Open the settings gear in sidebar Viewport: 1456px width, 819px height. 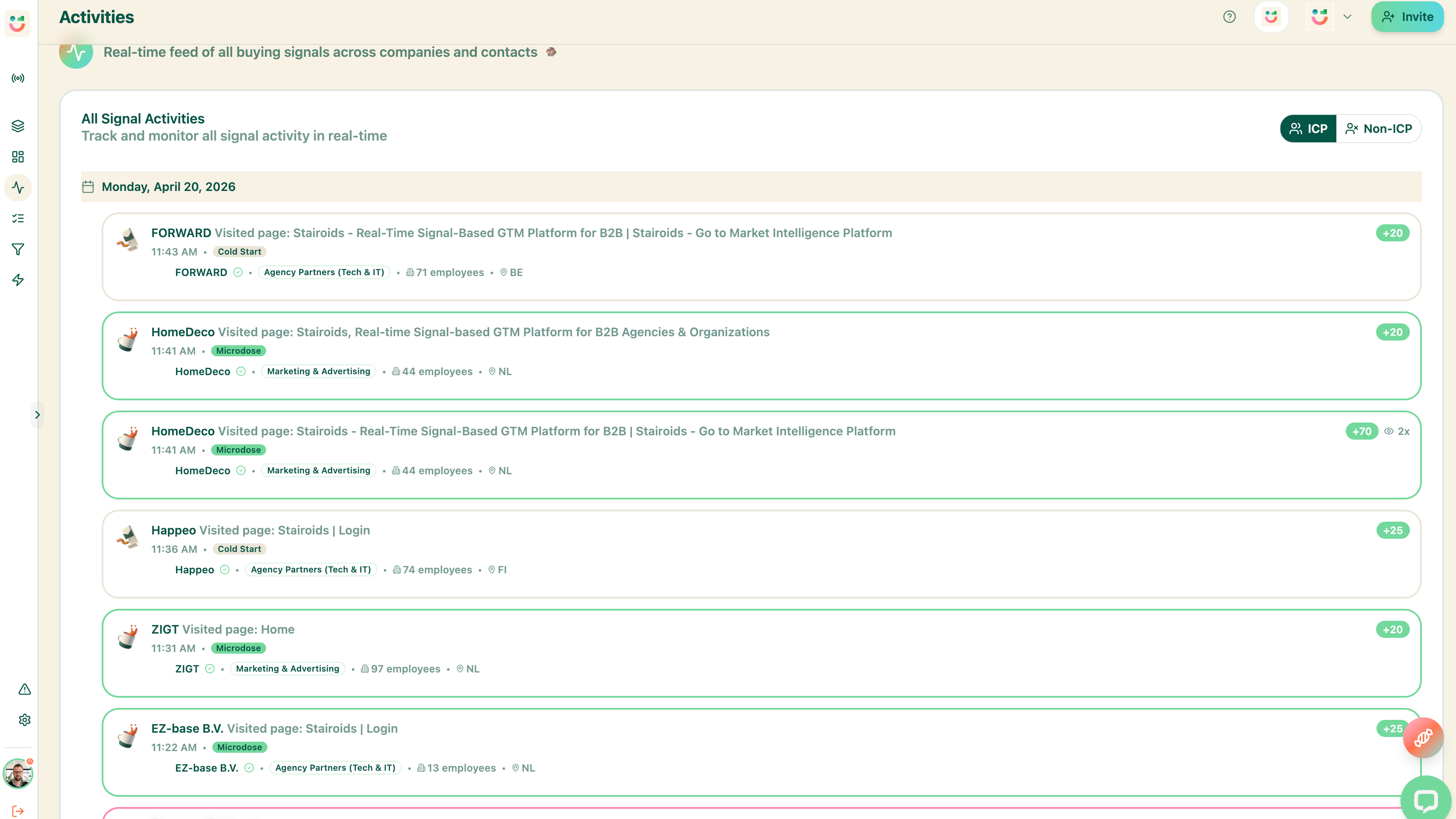point(24,719)
